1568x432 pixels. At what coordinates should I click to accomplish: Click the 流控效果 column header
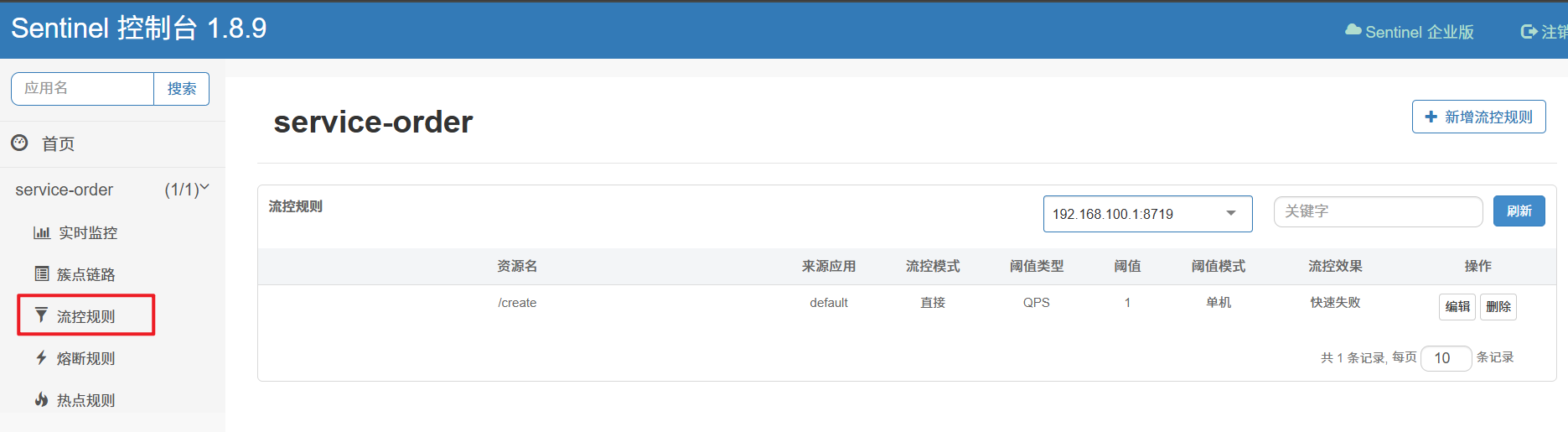coord(1335,266)
